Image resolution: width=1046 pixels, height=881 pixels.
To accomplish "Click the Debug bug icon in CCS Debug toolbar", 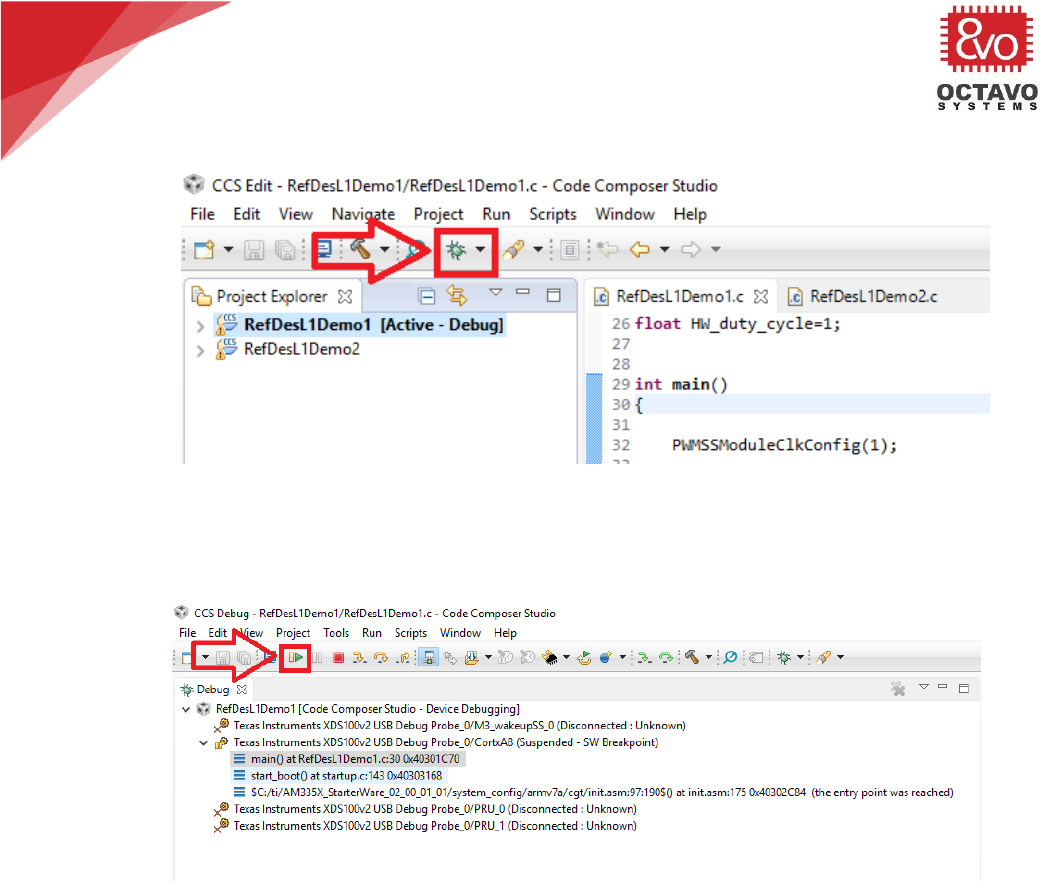I will [784, 658].
